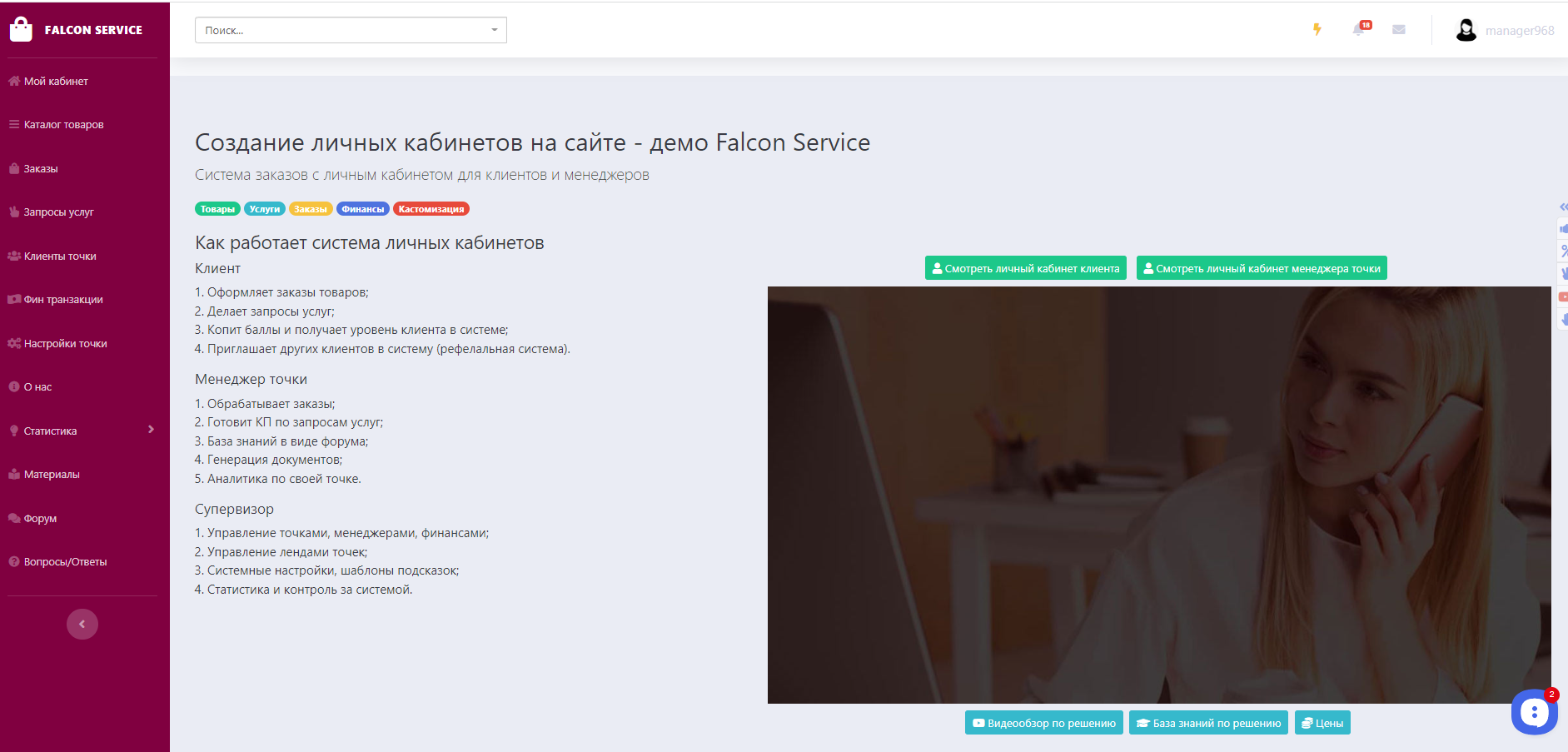Viewport: 1568px width, 752px height.
Task: Click the manager968 user avatar
Action: click(x=1466, y=30)
